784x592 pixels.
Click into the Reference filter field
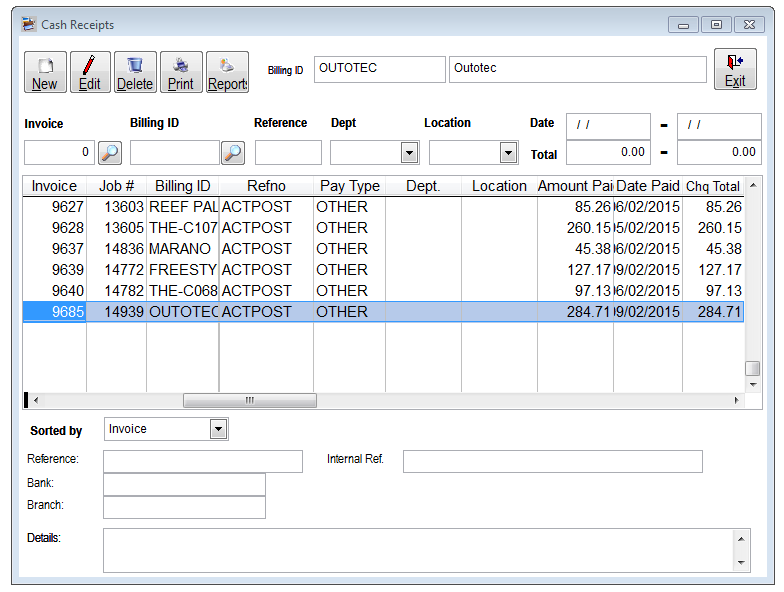click(288, 153)
